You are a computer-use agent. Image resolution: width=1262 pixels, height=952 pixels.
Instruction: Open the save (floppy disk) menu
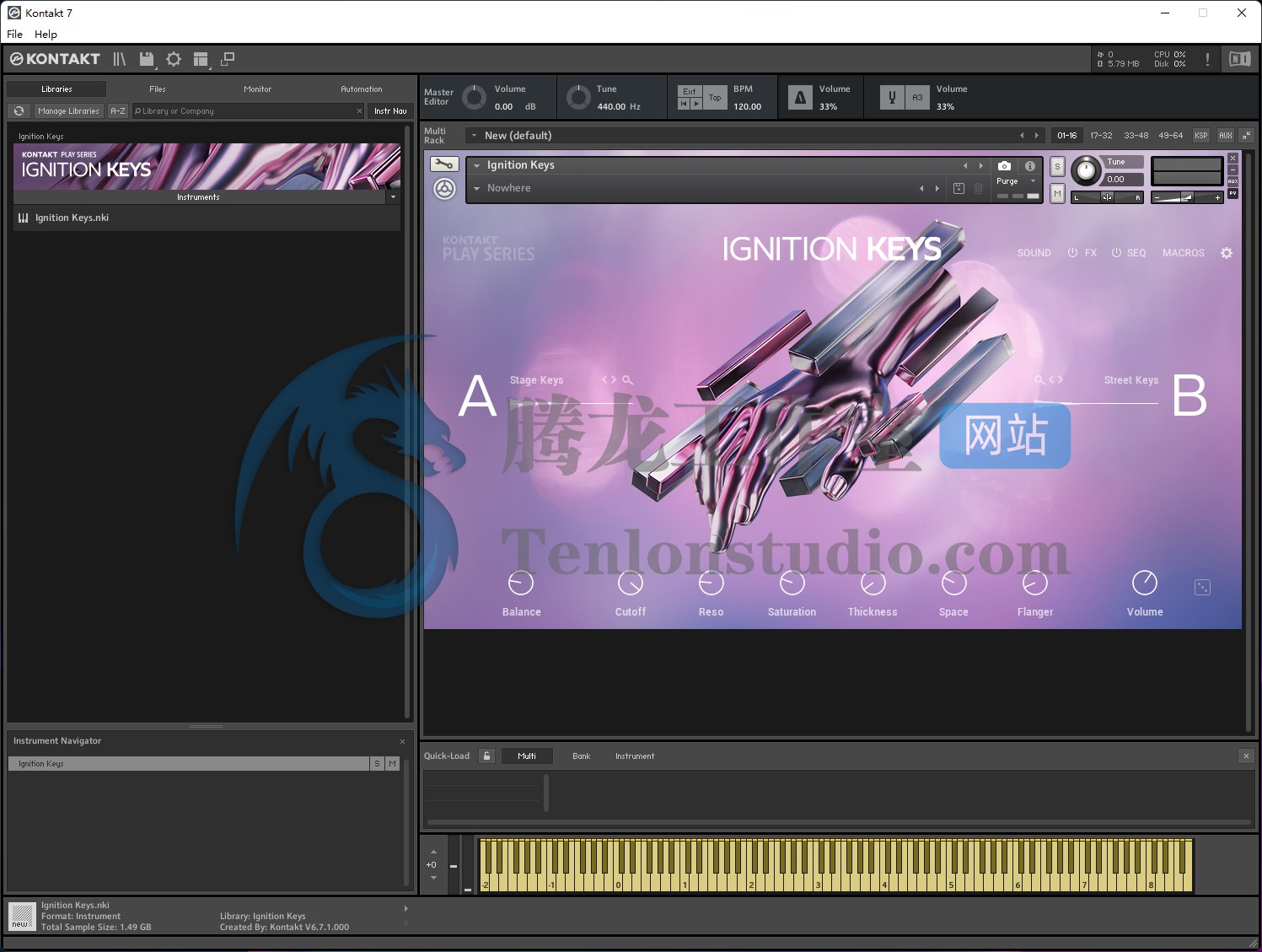coord(147,59)
